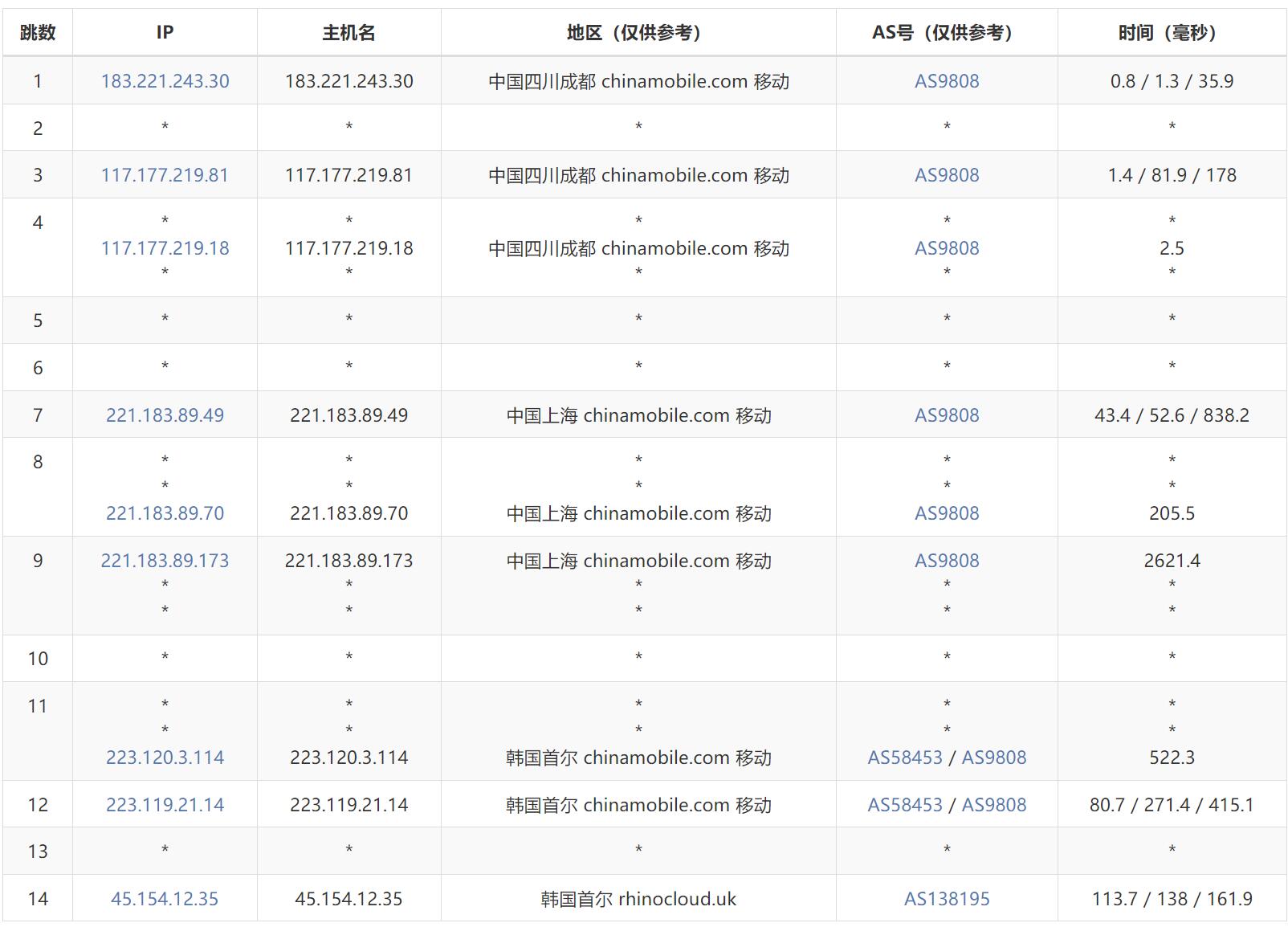Click timing value 0.8 / 1.3 / 35.9
The height and width of the screenshot is (927, 1288).
(1172, 81)
